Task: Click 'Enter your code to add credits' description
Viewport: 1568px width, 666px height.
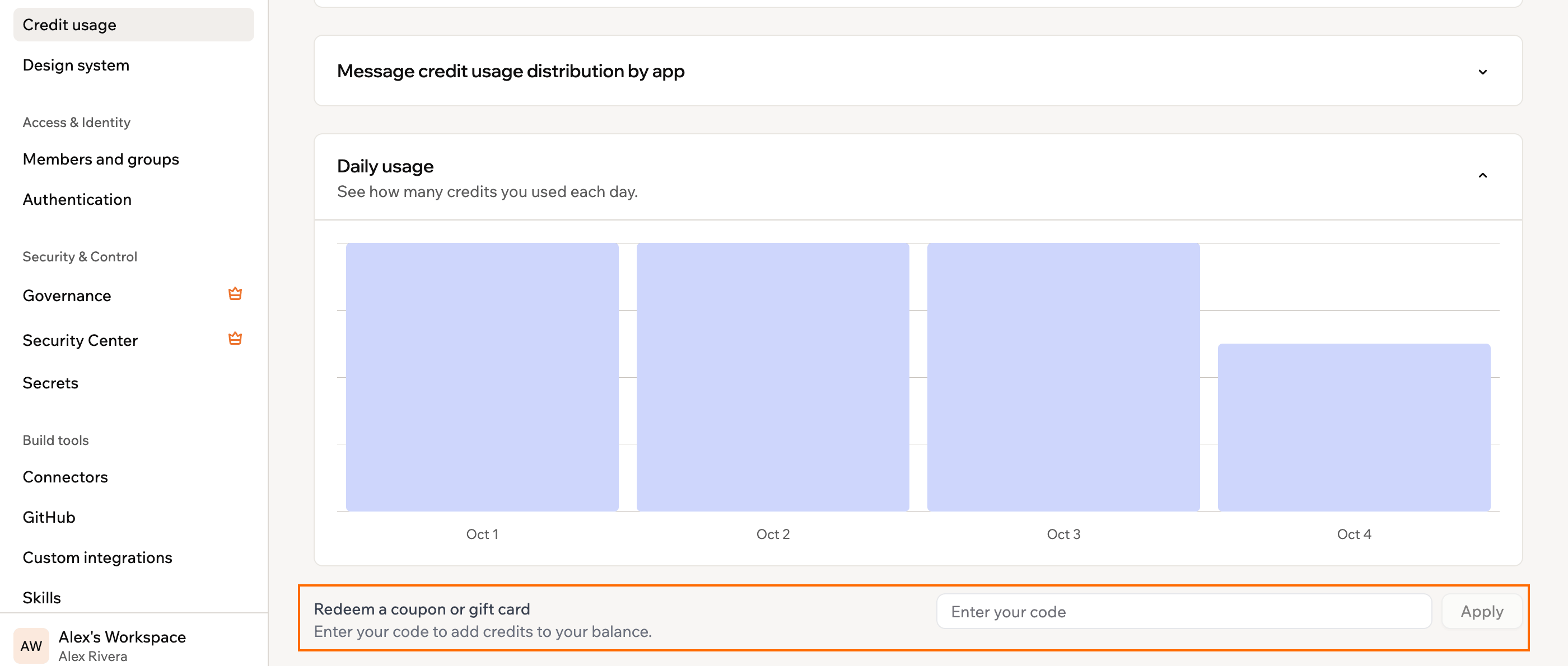Action: [483, 631]
